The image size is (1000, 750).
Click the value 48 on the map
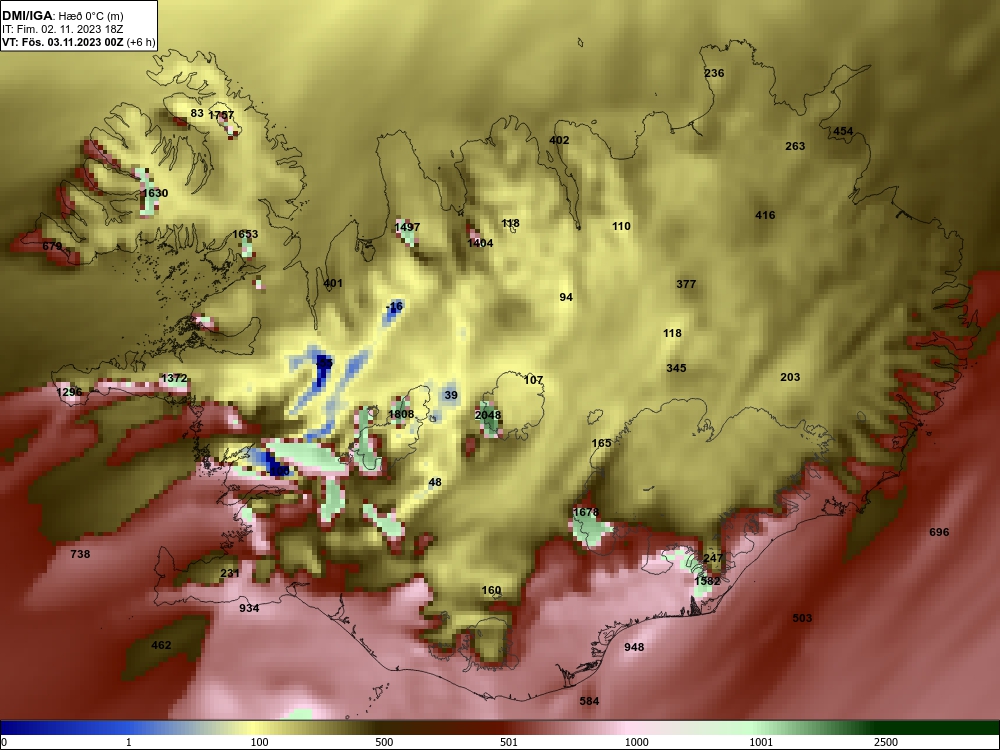pyautogui.click(x=435, y=482)
